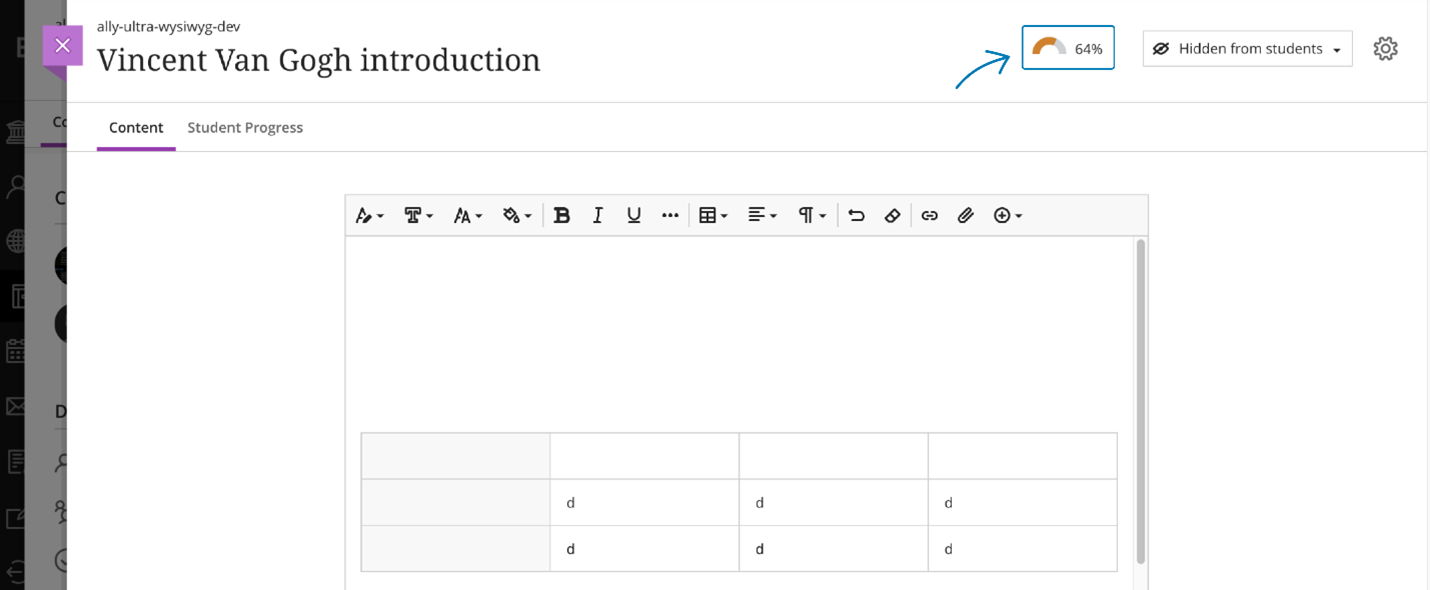Toggle bold formatting in the editor
The height and width of the screenshot is (590, 1430).
(562, 215)
